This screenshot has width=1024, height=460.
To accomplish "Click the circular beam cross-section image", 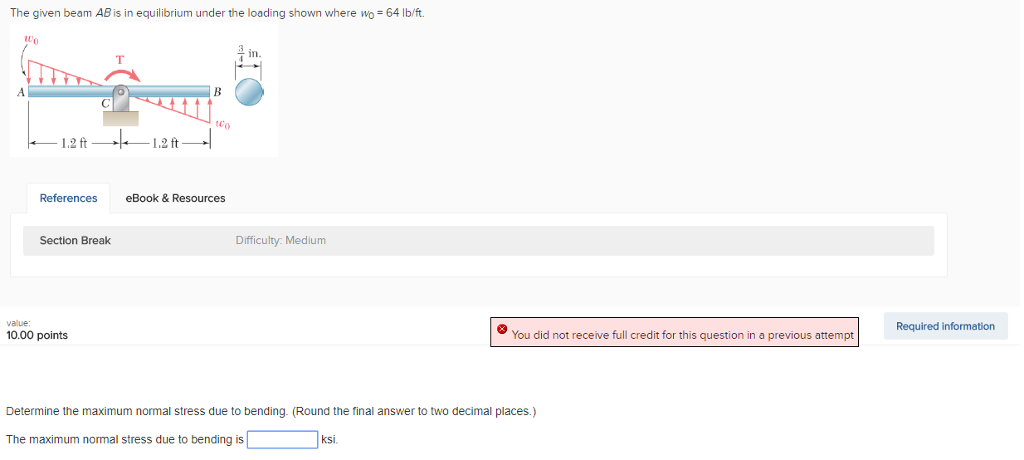I will point(249,93).
